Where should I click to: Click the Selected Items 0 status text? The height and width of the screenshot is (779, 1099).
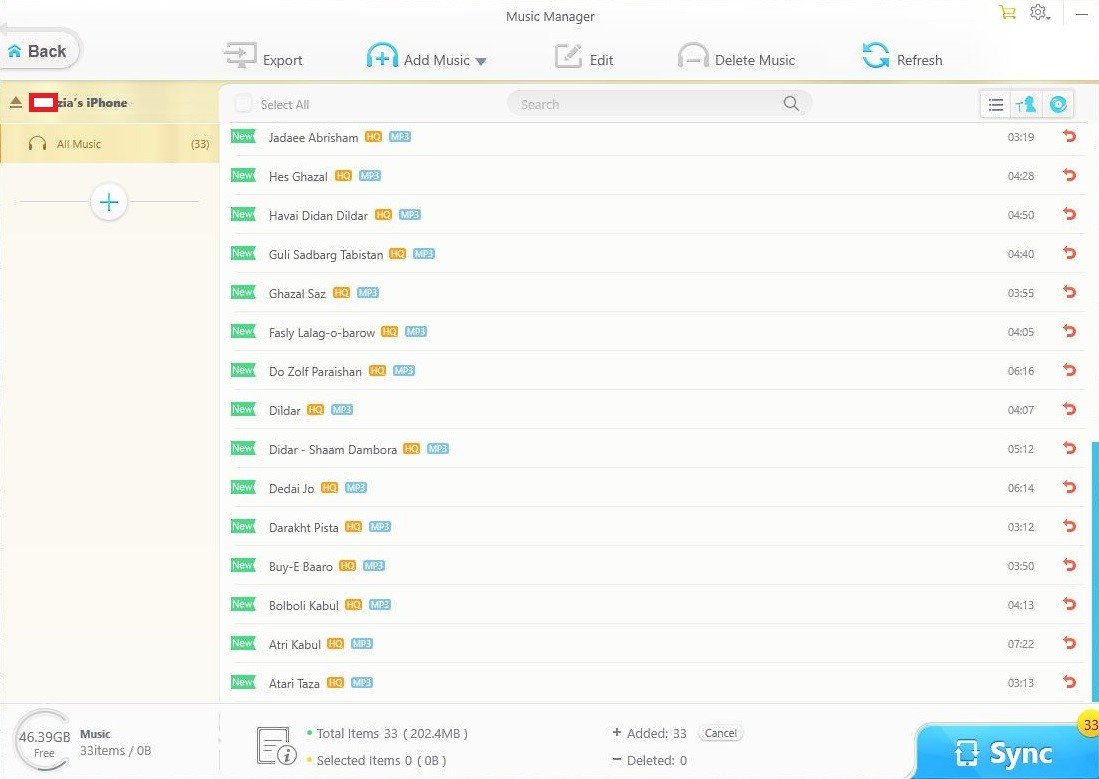pyautogui.click(x=381, y=760)
